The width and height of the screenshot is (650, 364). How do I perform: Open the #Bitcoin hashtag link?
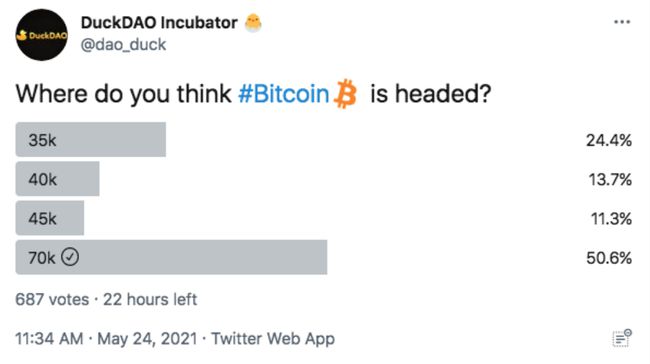[284, 94]
